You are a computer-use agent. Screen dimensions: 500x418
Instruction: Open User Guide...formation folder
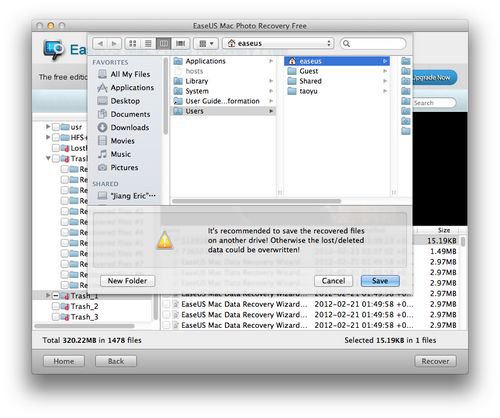(223, 101)
